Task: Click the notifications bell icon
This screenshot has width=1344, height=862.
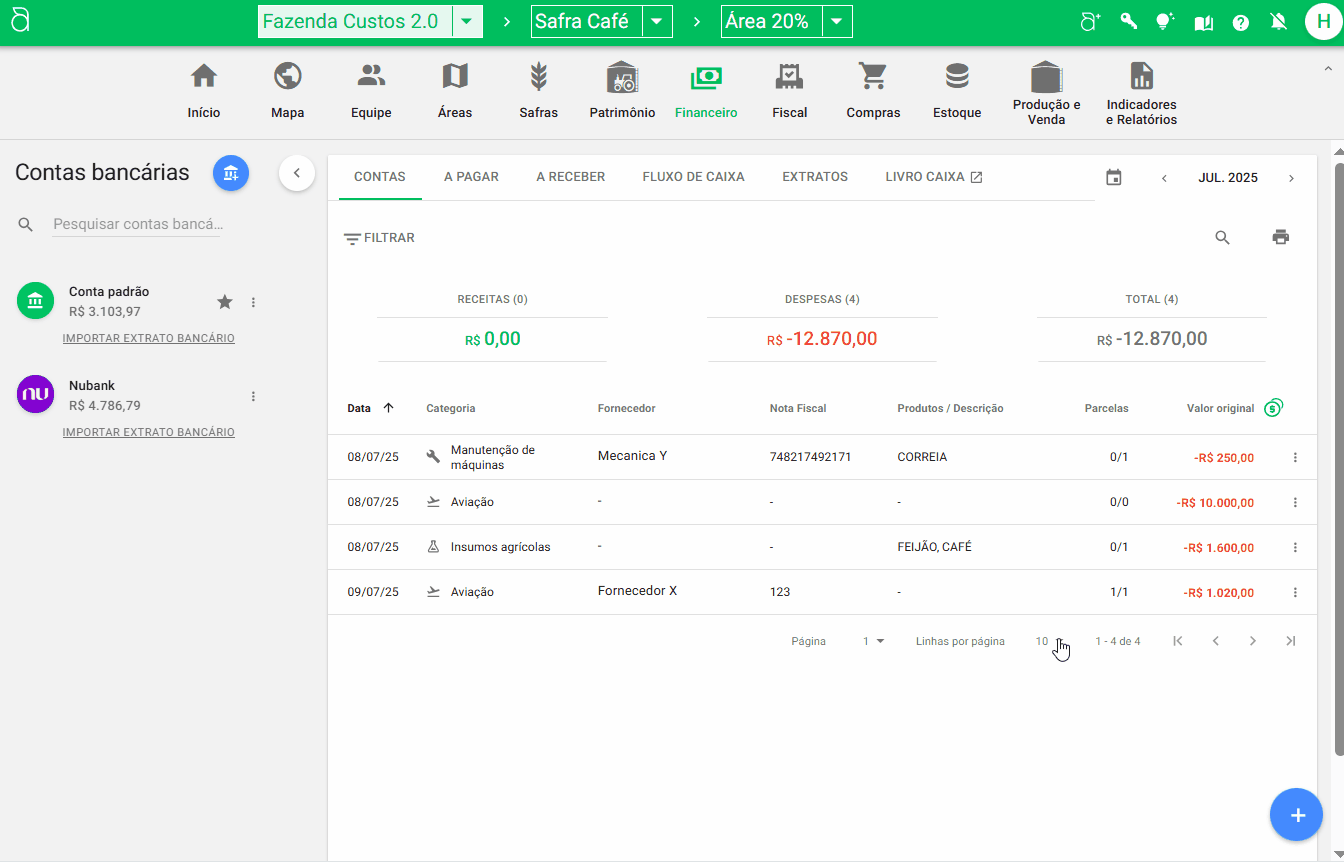Action: point(1278,22)
